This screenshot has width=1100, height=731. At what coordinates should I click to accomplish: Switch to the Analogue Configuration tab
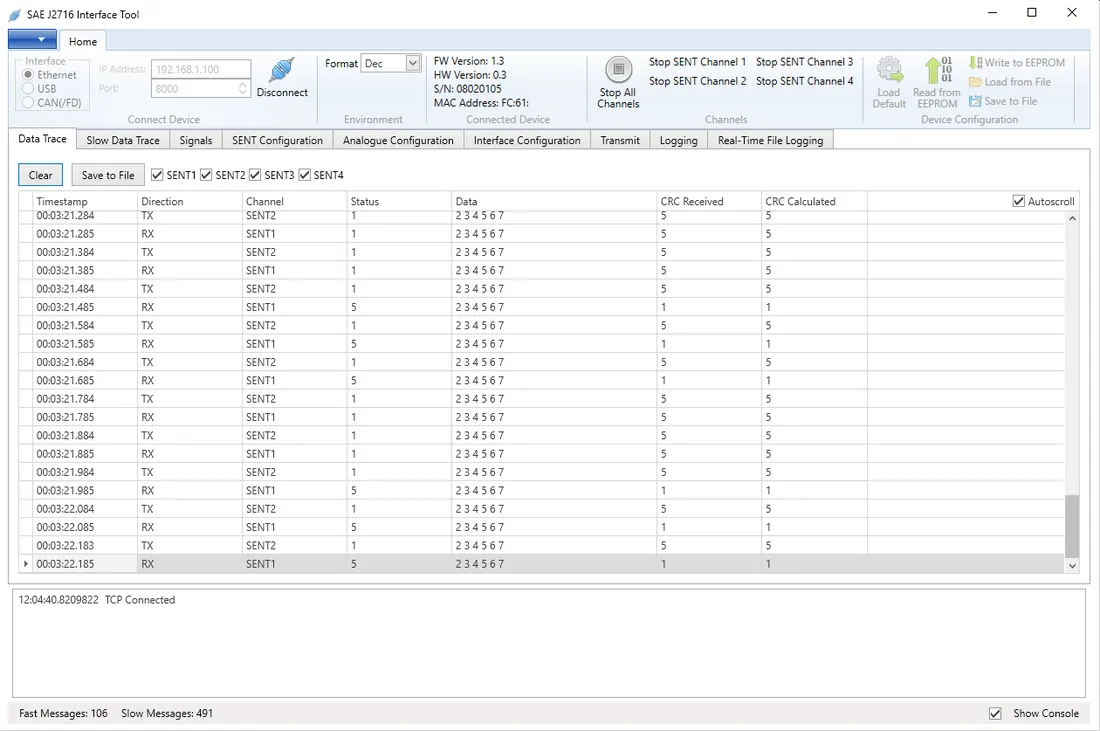pos(398,140)
